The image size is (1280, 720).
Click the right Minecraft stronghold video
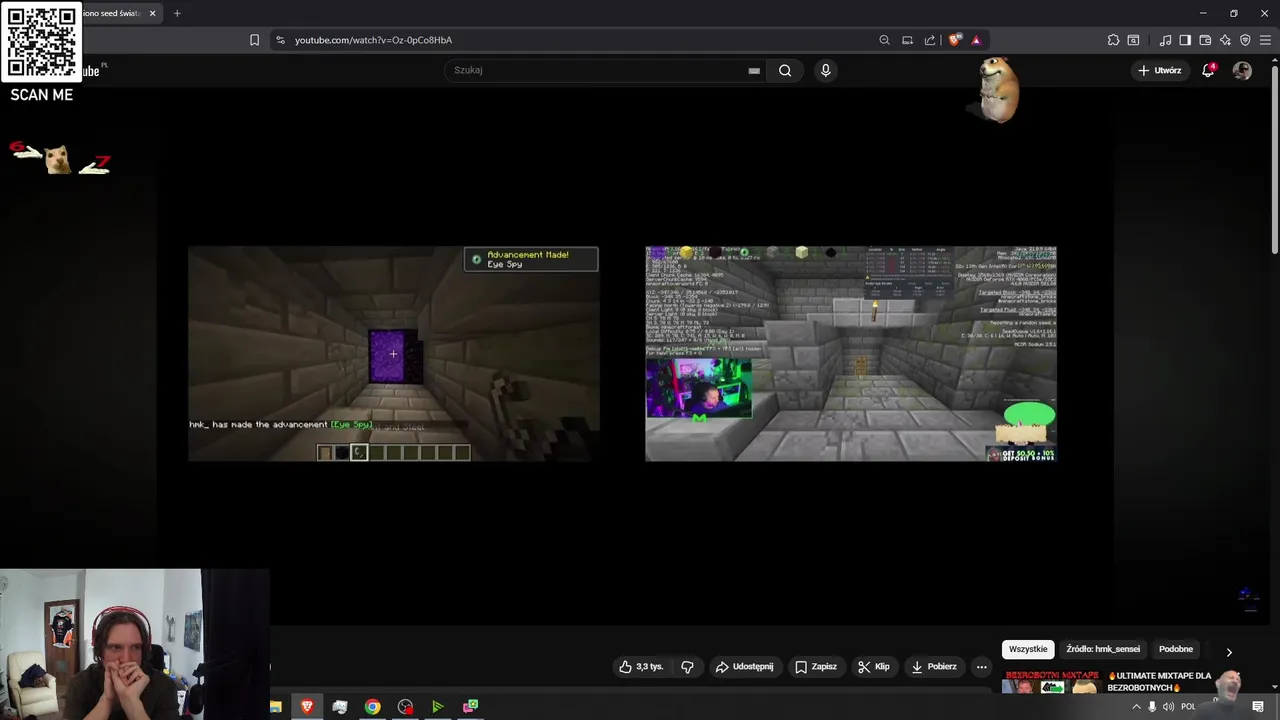pos(851,354)
